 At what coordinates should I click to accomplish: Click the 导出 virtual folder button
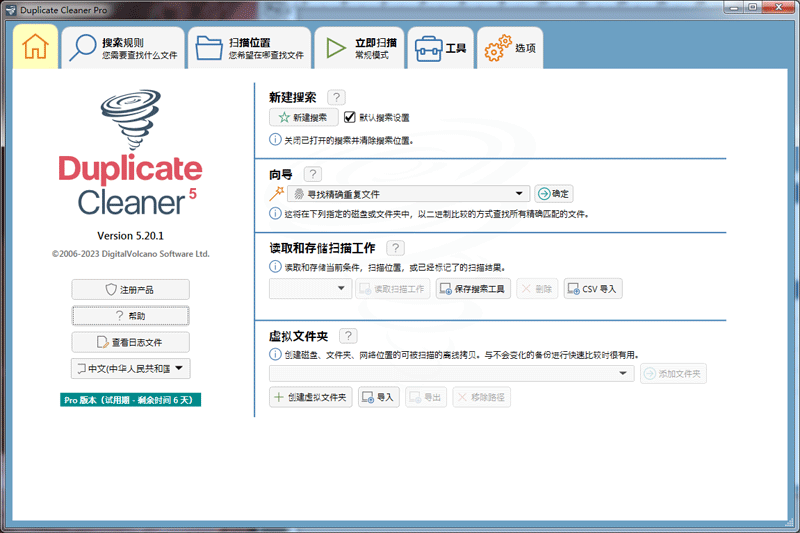pos(426,397)
